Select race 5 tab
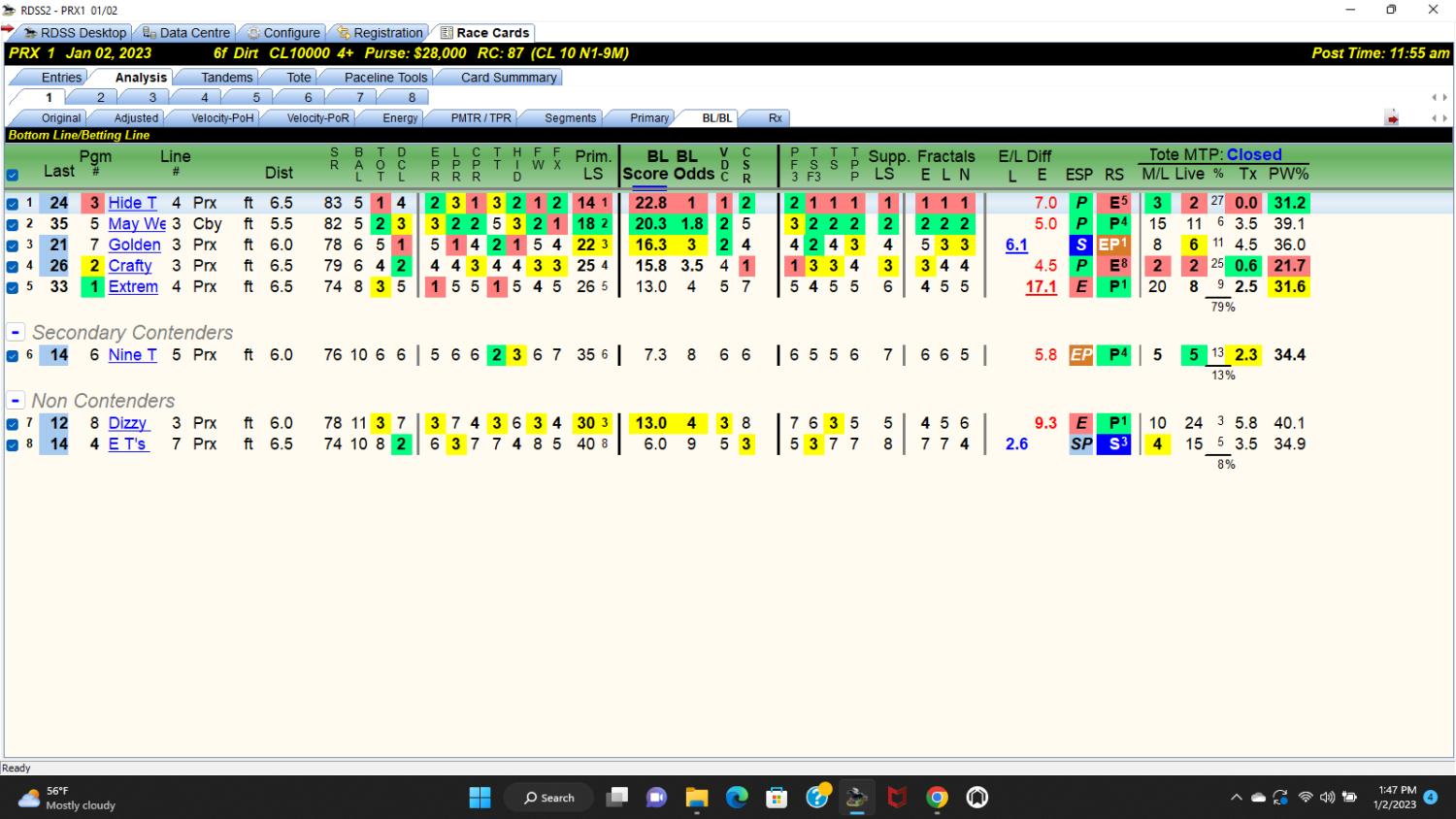The height and width of the screenshot is (819, 1456). tap(256, 97)
